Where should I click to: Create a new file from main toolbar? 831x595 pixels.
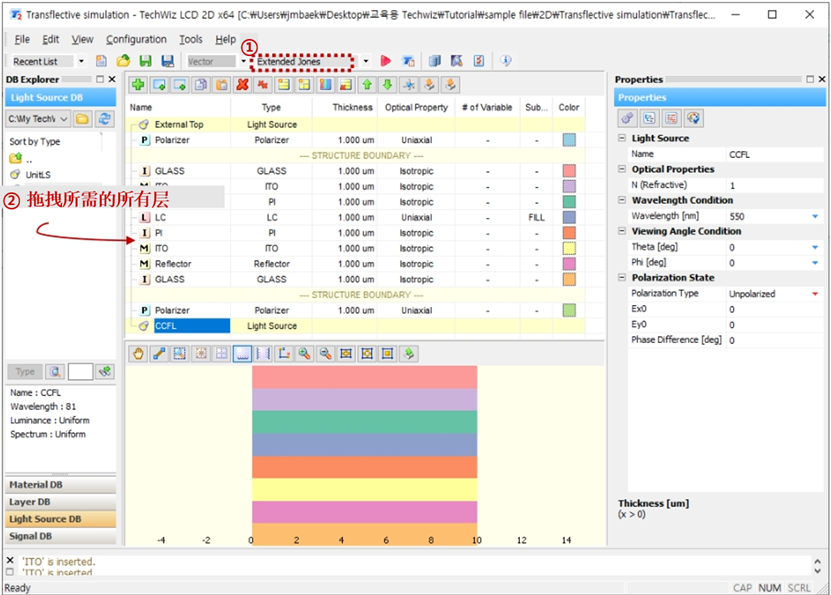101,61
